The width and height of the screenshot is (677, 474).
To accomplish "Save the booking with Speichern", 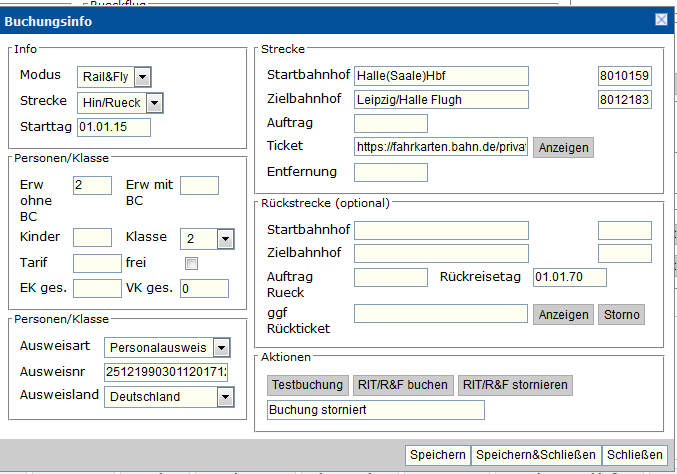I will coord(437,455).
